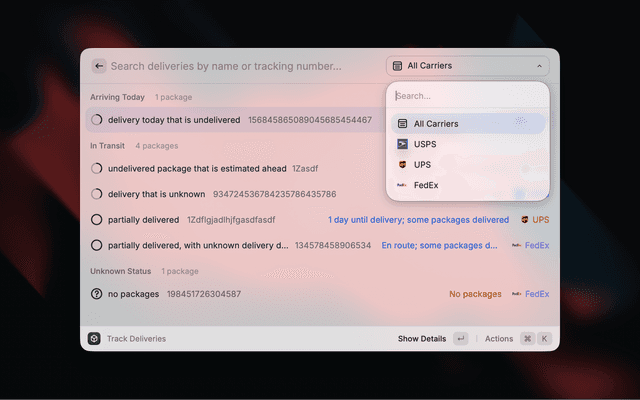Click the FedEx logo in dropdown list
The width and height of the screenshot is (640, 400).
(402, 185)
